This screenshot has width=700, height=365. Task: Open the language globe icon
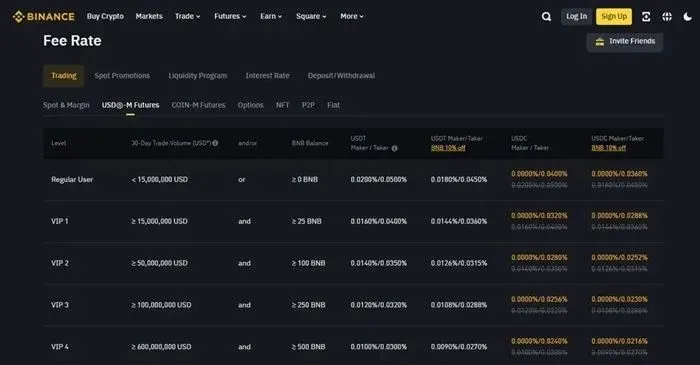[667, 17]
